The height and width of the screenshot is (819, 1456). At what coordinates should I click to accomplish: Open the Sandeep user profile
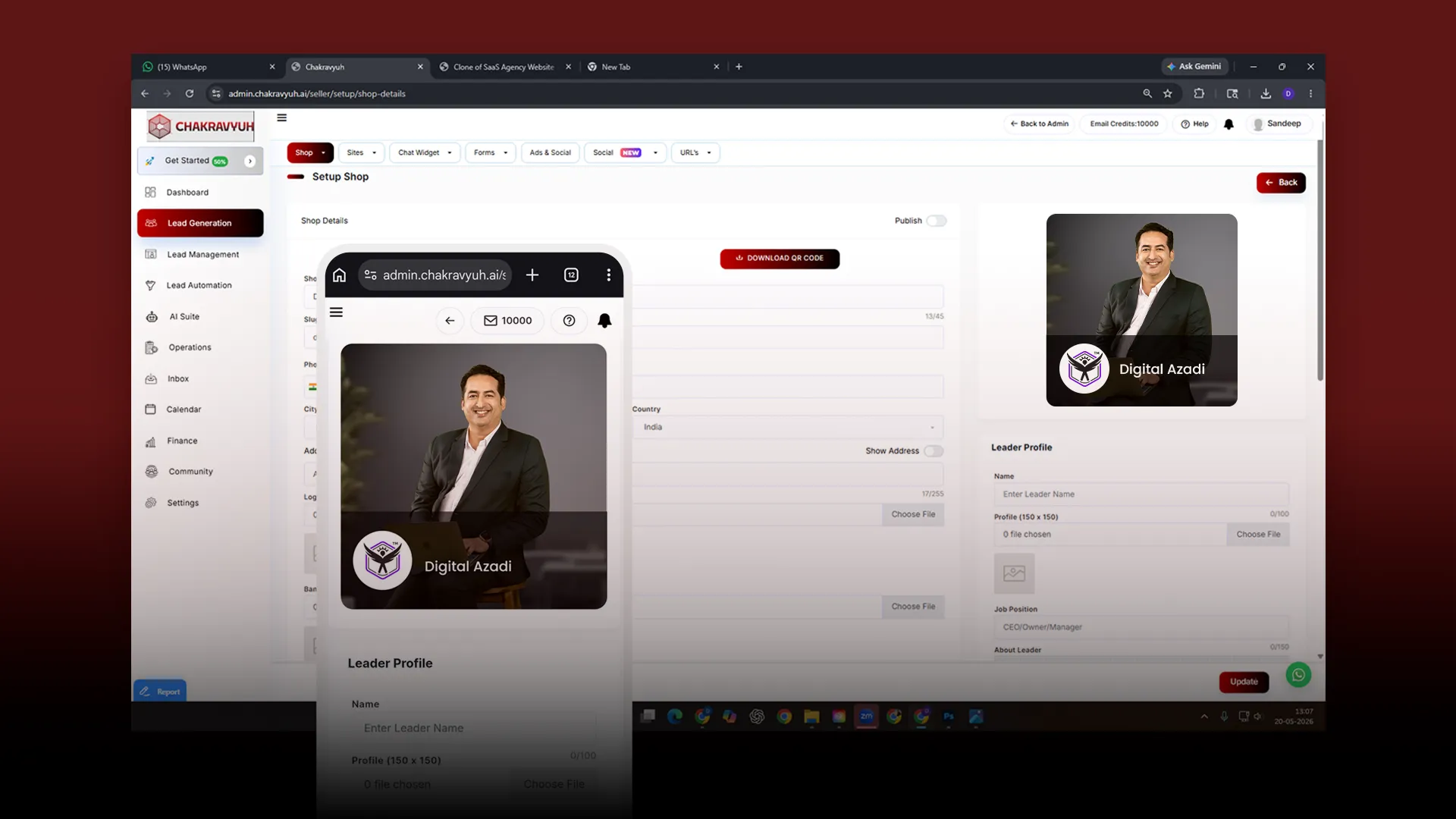[1277, 124]
